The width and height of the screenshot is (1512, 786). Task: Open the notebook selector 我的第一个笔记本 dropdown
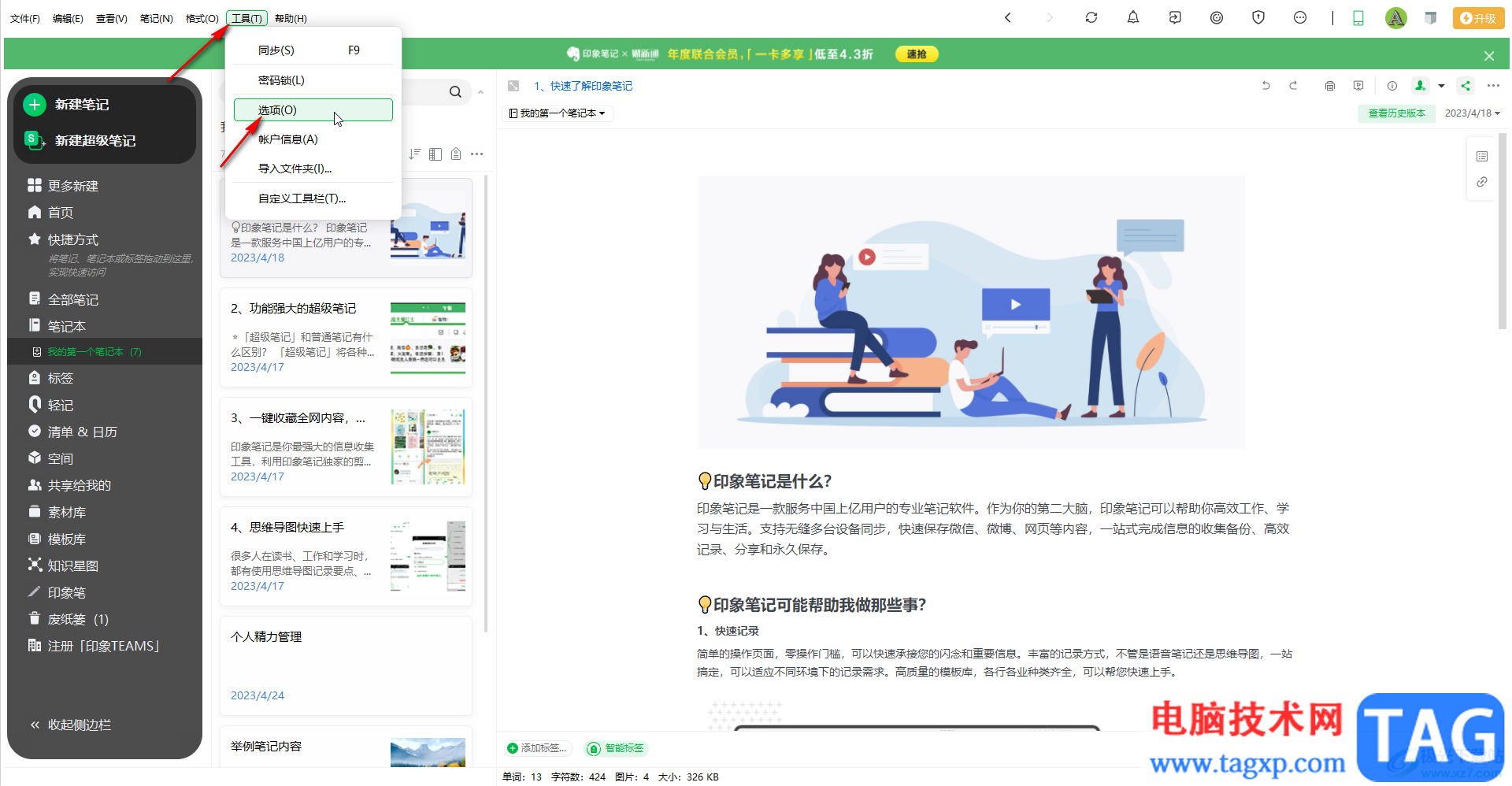tap(558, 113)
